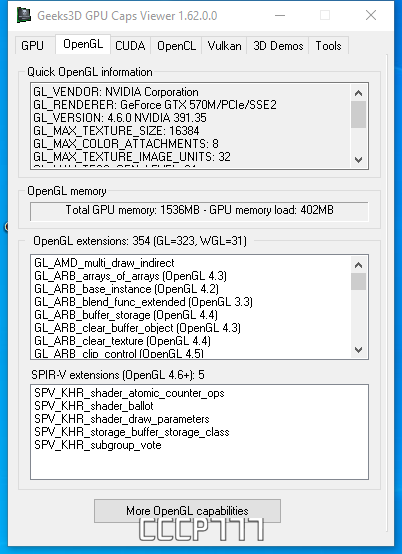
Task: Select GL_ARB_clear_buffer_object extension
Action: (137, 328)
